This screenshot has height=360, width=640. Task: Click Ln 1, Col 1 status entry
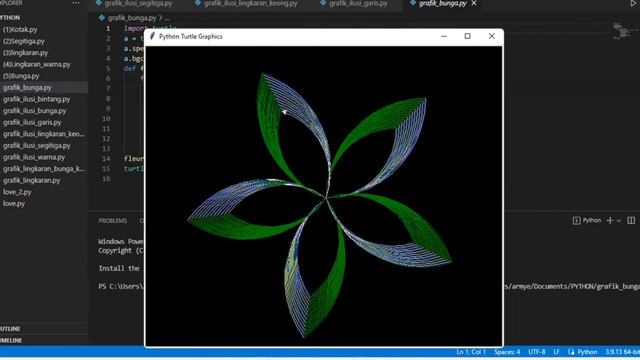coord(471,352)
